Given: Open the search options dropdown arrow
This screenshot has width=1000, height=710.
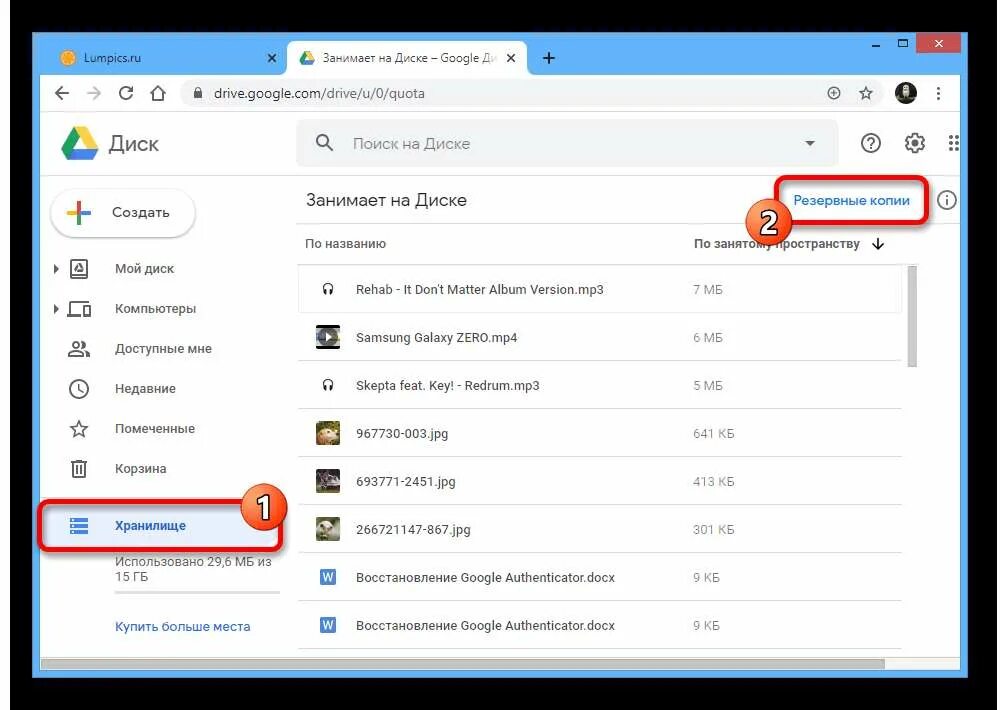Looking at the screenshot, I should [810, 143].
